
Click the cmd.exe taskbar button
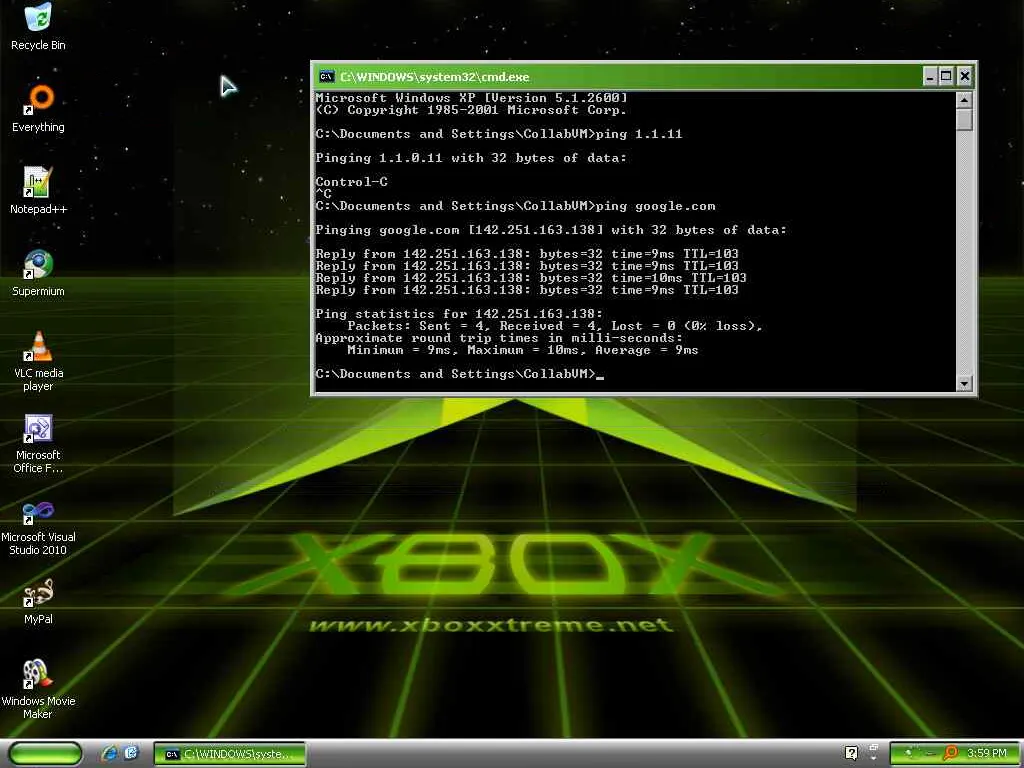tap(230, 754)
